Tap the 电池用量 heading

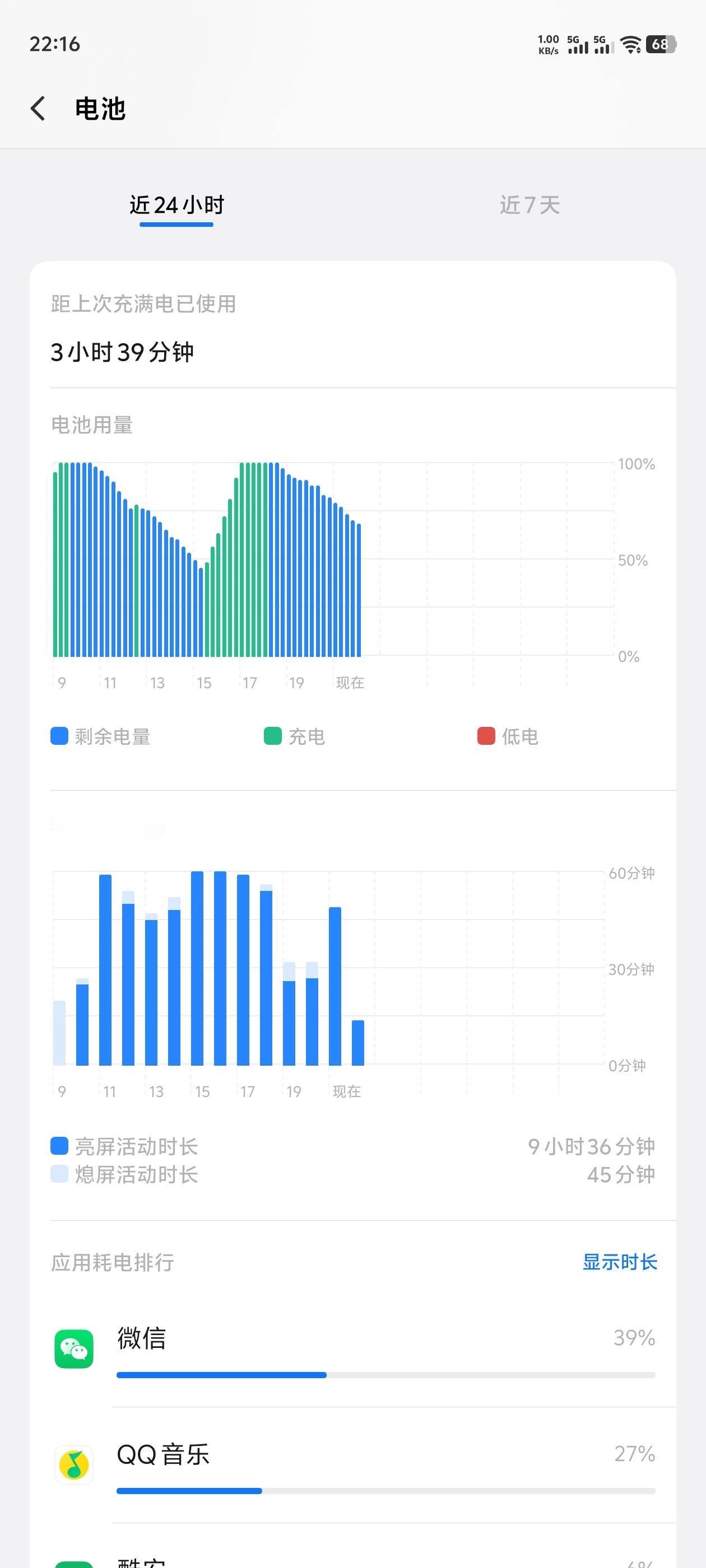tap(92, 425)
